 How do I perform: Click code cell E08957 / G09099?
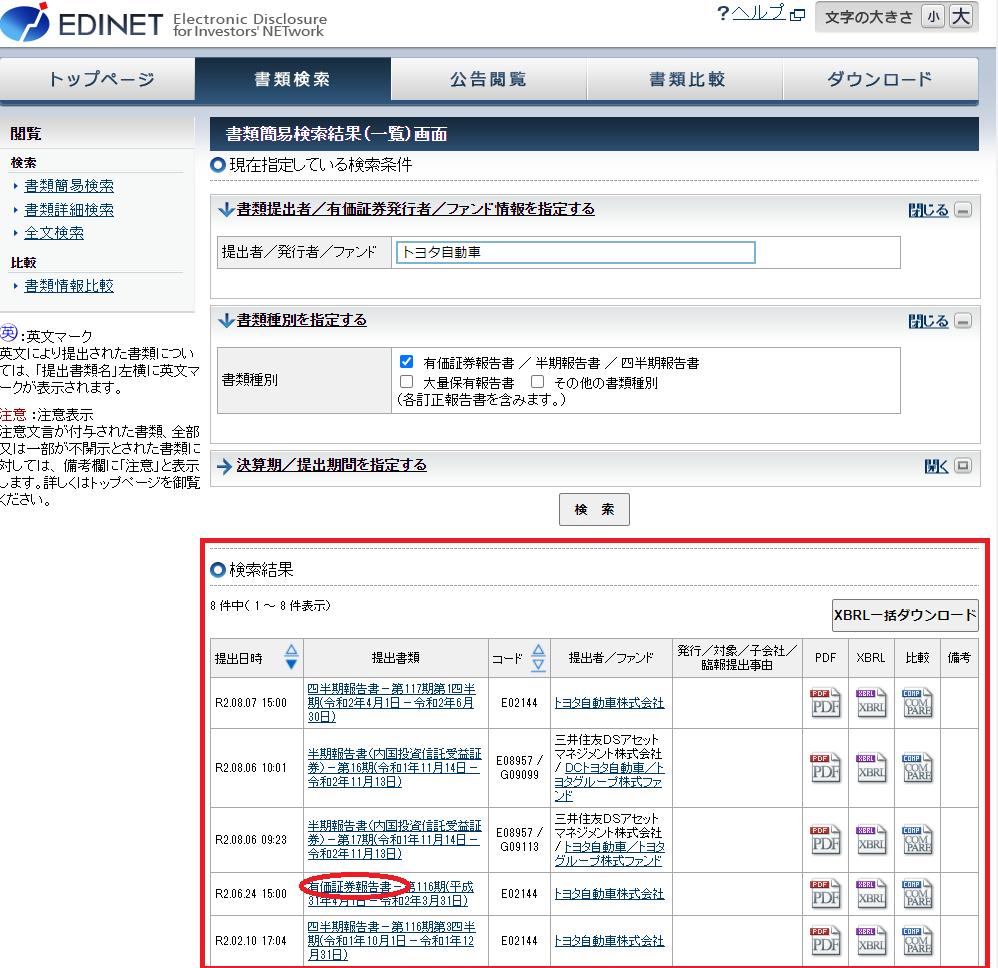(519, 768)
